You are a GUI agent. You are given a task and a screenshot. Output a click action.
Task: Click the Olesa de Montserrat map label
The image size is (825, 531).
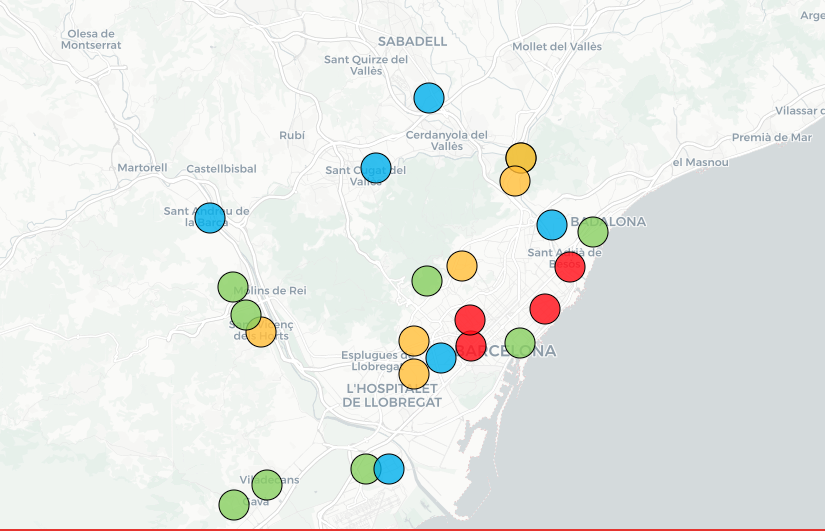(91, 39)
